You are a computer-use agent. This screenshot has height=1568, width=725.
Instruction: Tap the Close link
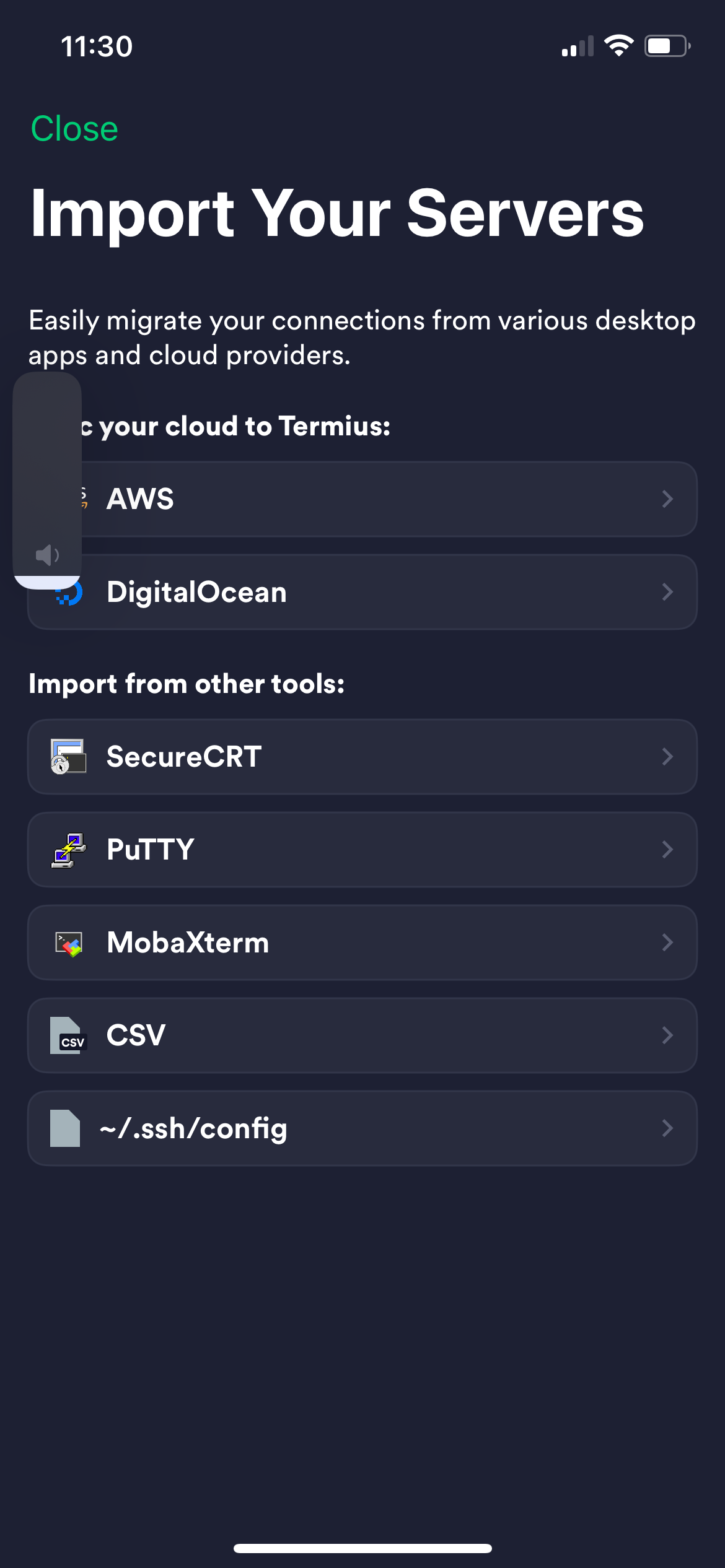tap(74, 128)
